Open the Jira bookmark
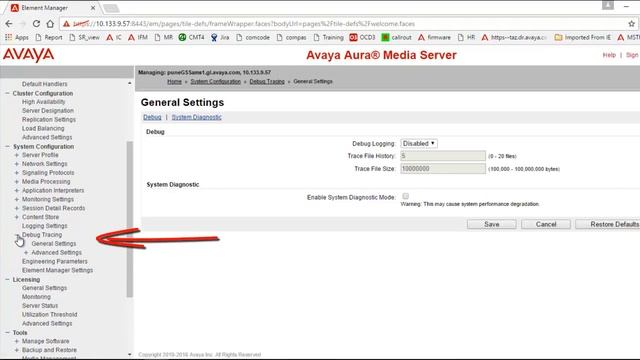The width and height of the screenshot is (640, 360). click(x=220, y=37)
